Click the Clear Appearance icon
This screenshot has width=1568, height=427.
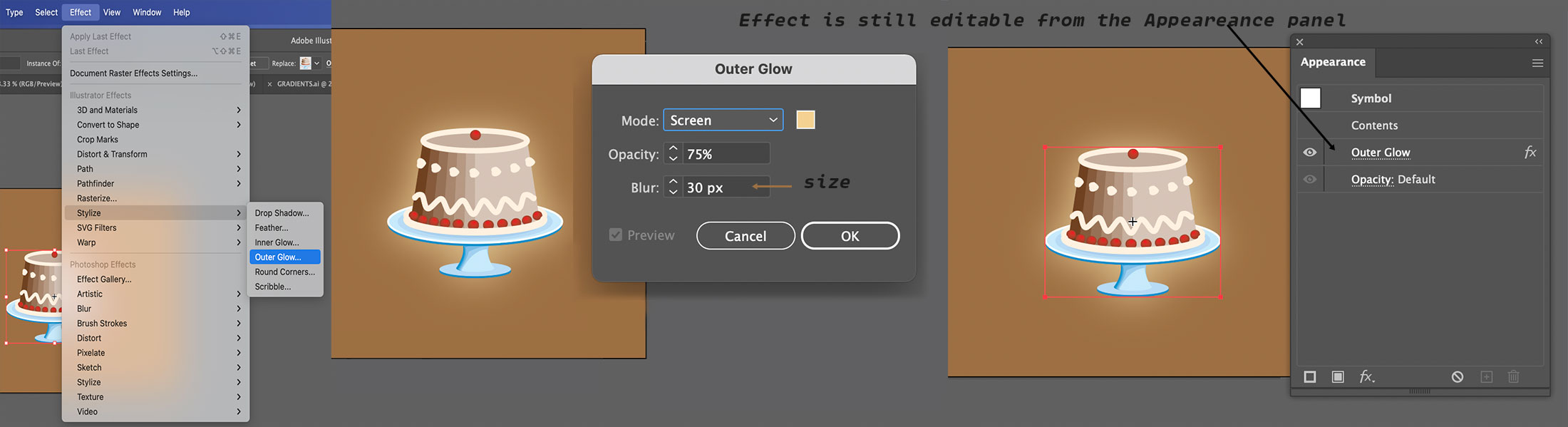coord(1458,376)
